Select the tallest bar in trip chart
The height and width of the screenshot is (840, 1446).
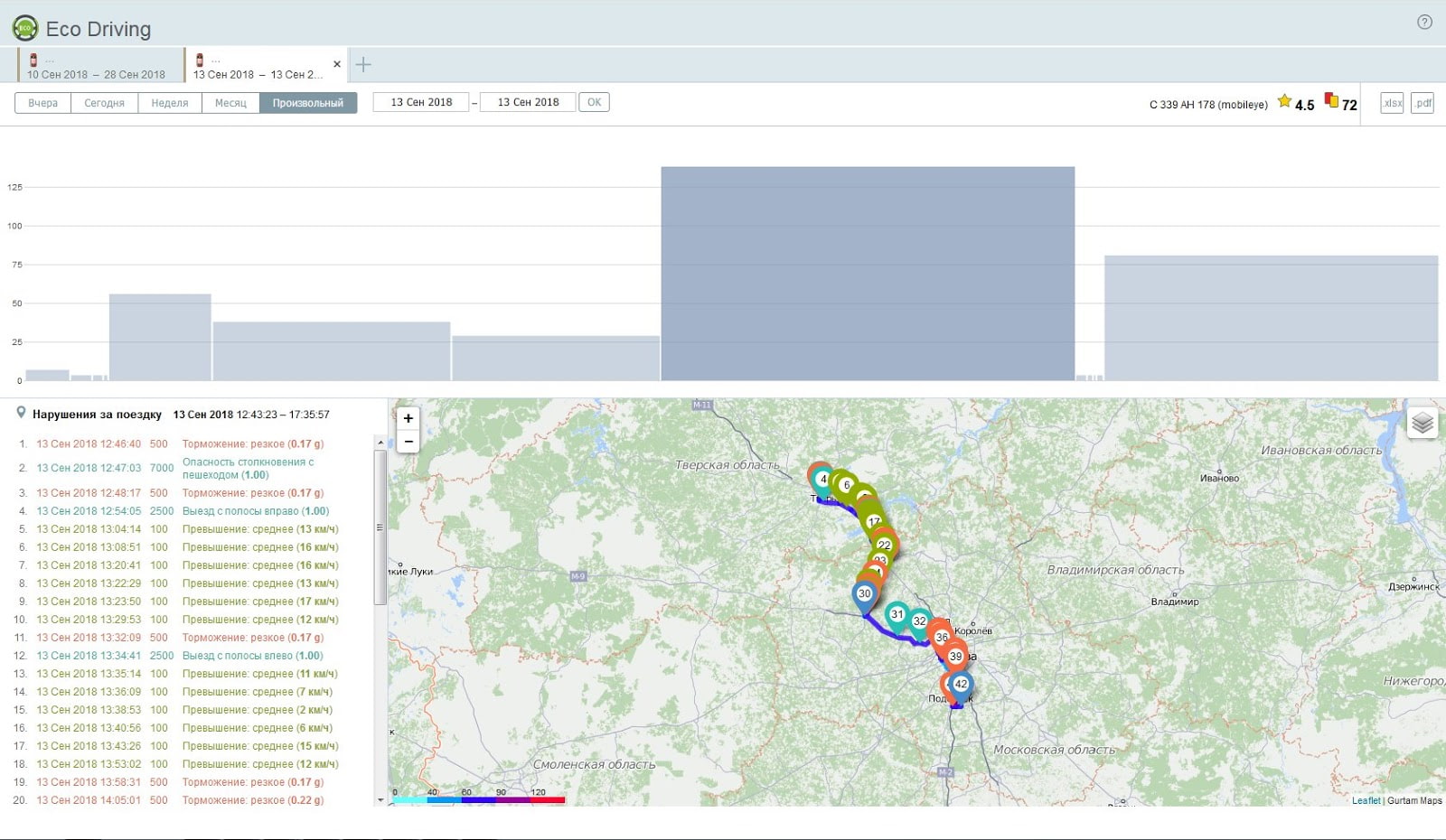tap(868, 273)
